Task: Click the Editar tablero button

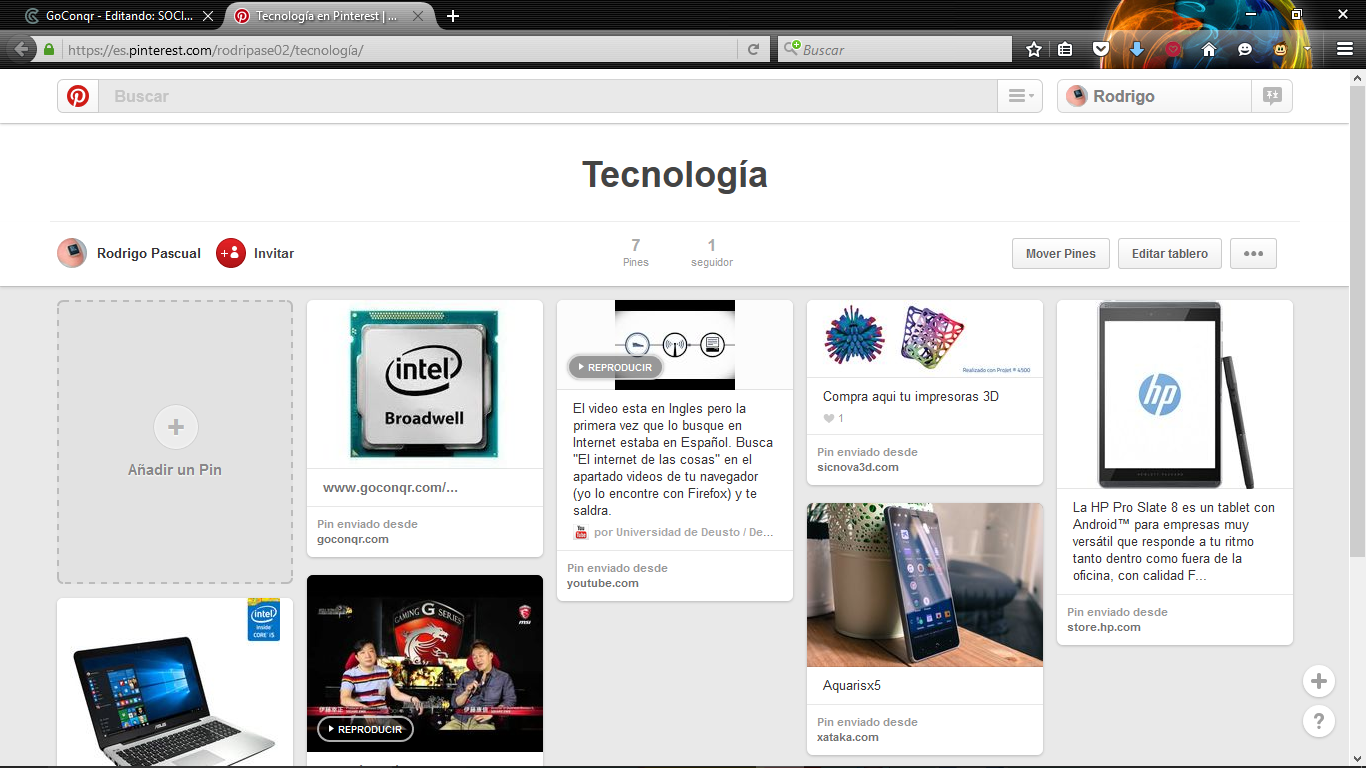Action: [1169, 253]
